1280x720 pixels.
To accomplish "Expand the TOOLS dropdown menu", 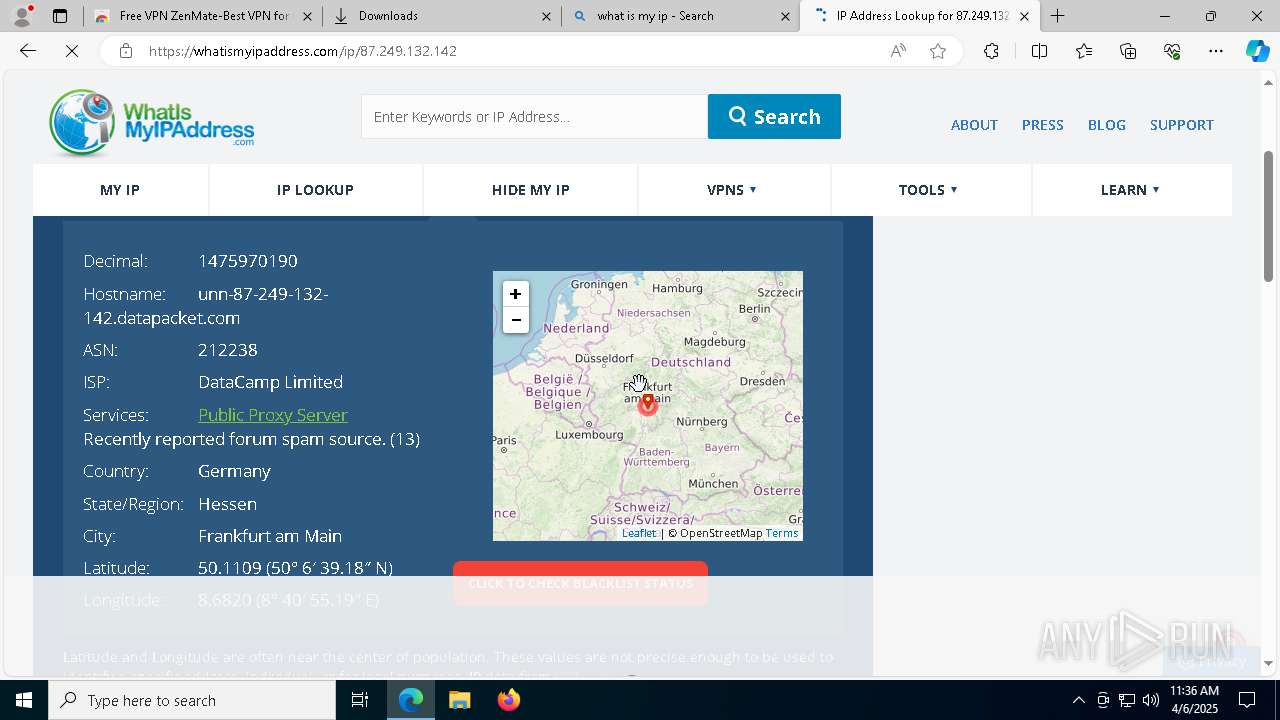I will [928, 190].
